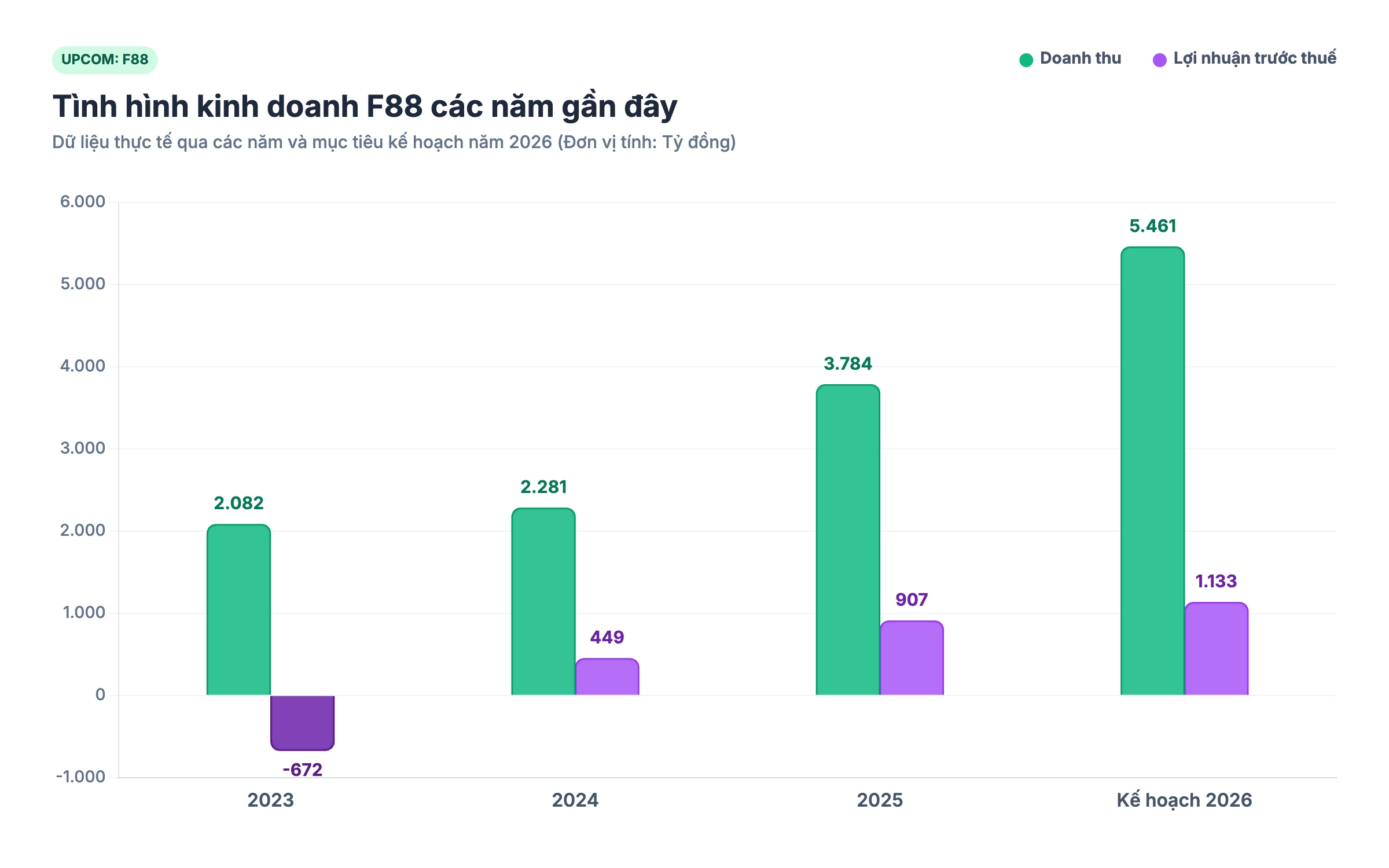Select the 2023 revenue bar labeled 2.082

pos(239,609)
